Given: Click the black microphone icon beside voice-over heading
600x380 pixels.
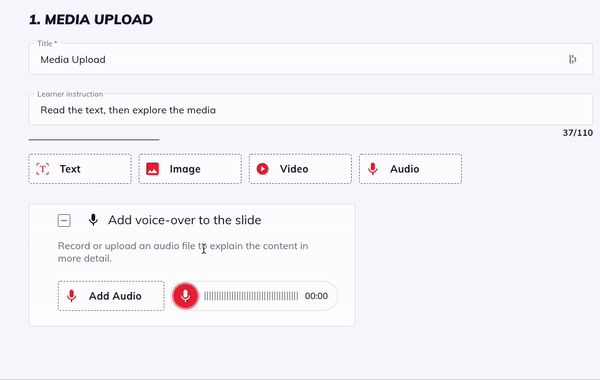Looking at the screenshot, I should pos(93,220).
